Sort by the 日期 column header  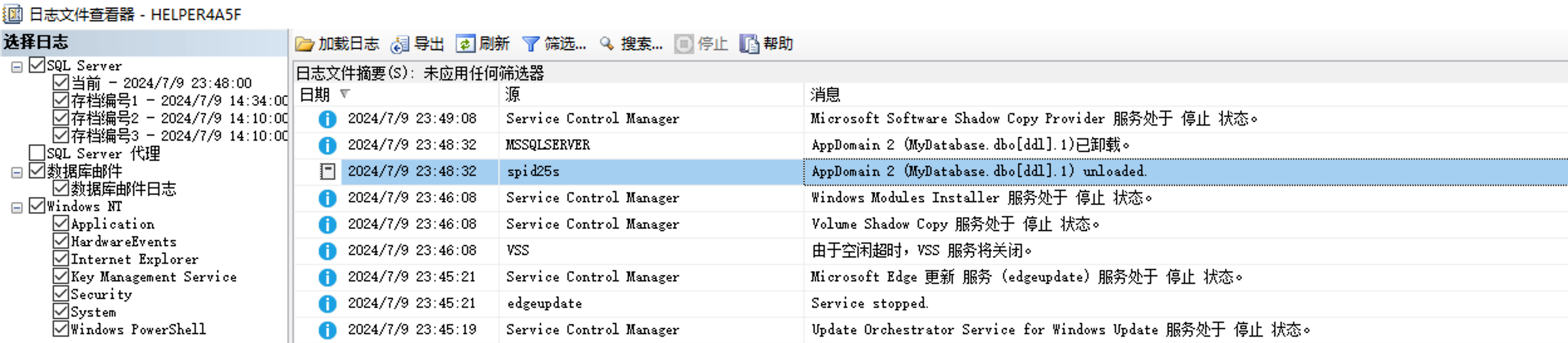tap(315, 95)
